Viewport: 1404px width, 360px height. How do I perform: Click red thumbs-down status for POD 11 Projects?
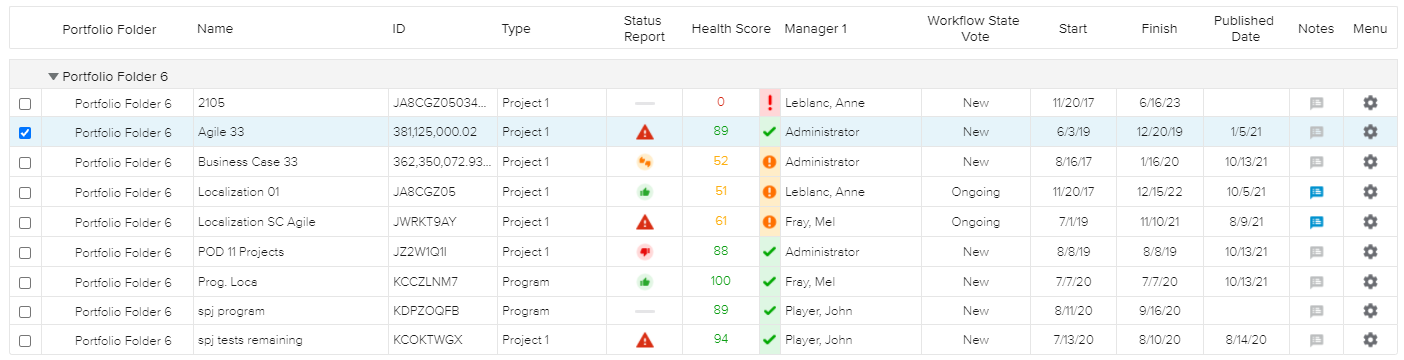pos(644,252)
